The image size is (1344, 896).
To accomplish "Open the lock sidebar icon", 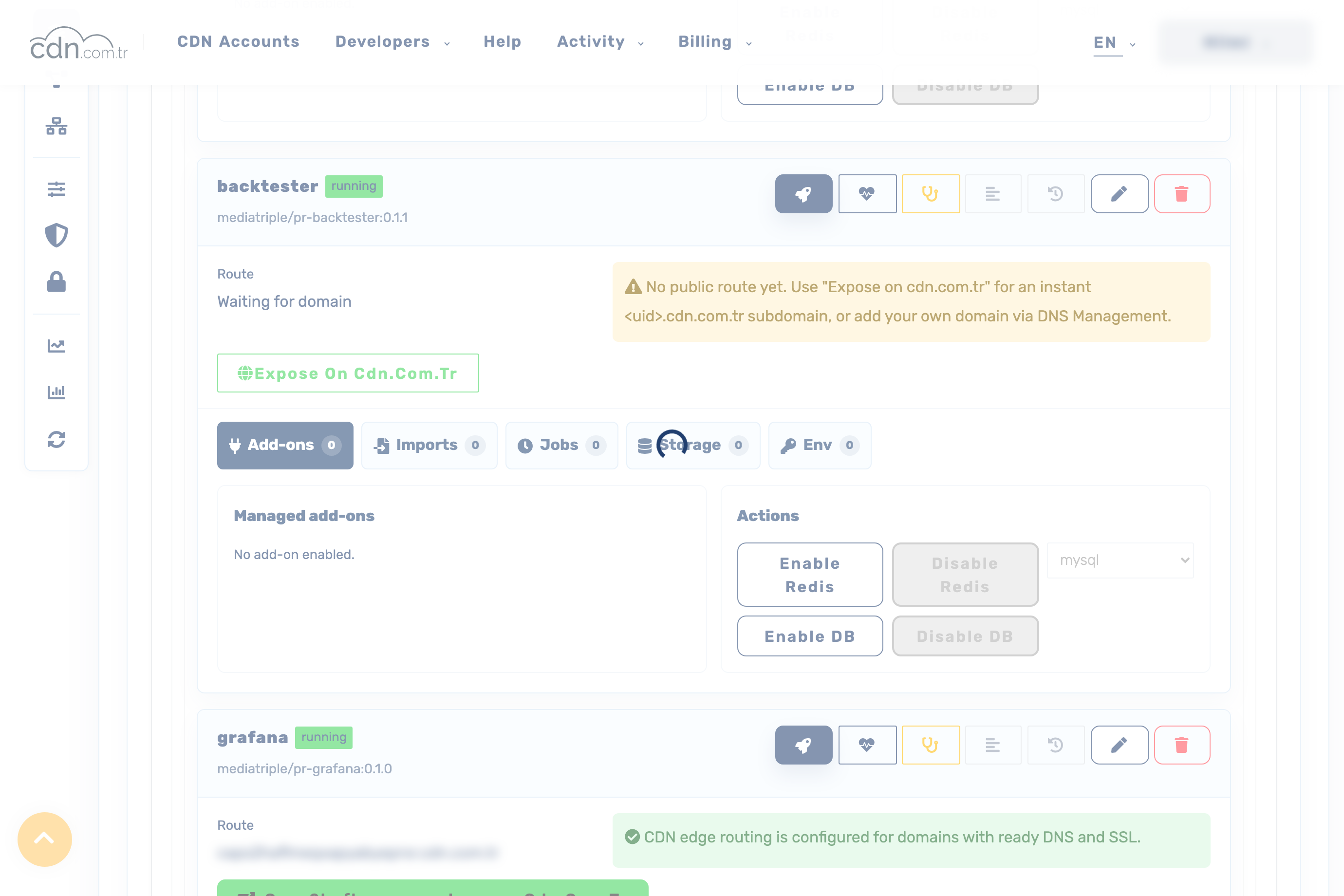I will pos(56,282).
